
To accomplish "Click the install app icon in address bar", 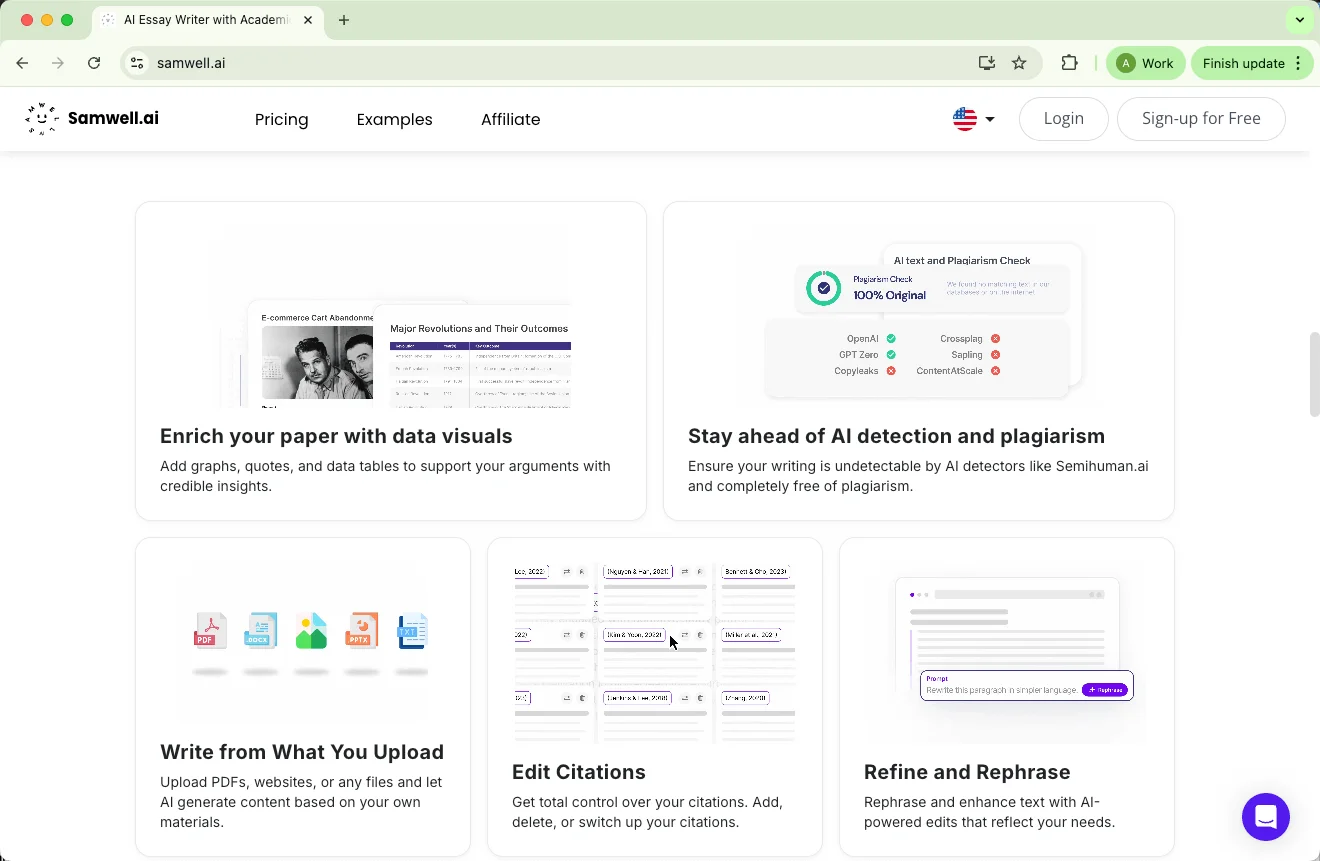I will [x=987, y=63].
